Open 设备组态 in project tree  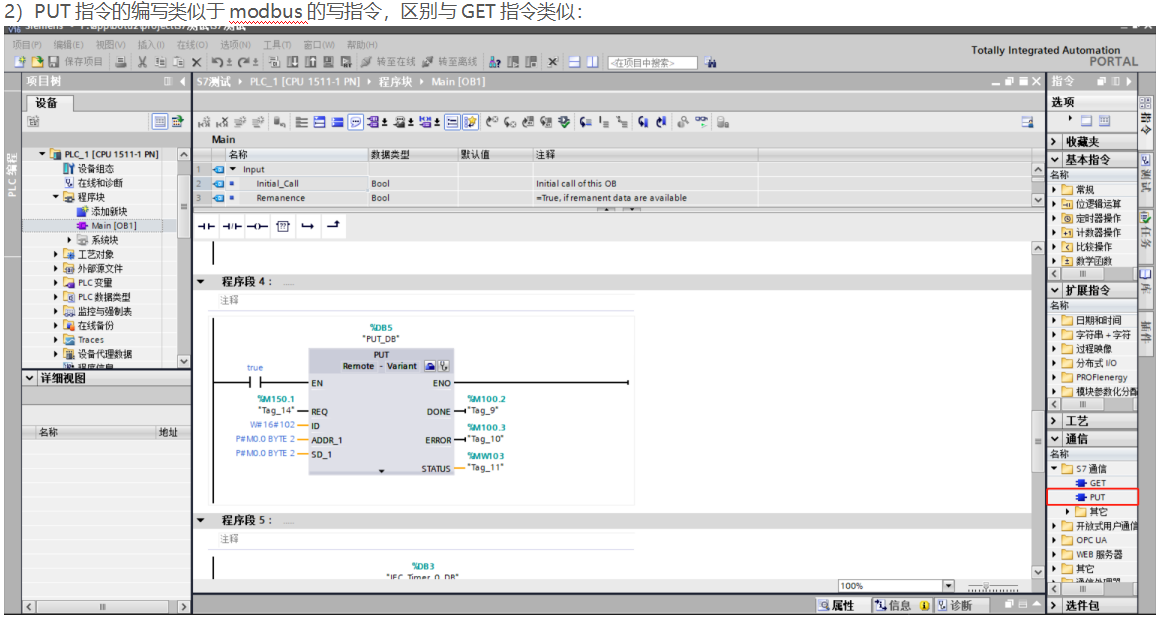tap(94, 169)
